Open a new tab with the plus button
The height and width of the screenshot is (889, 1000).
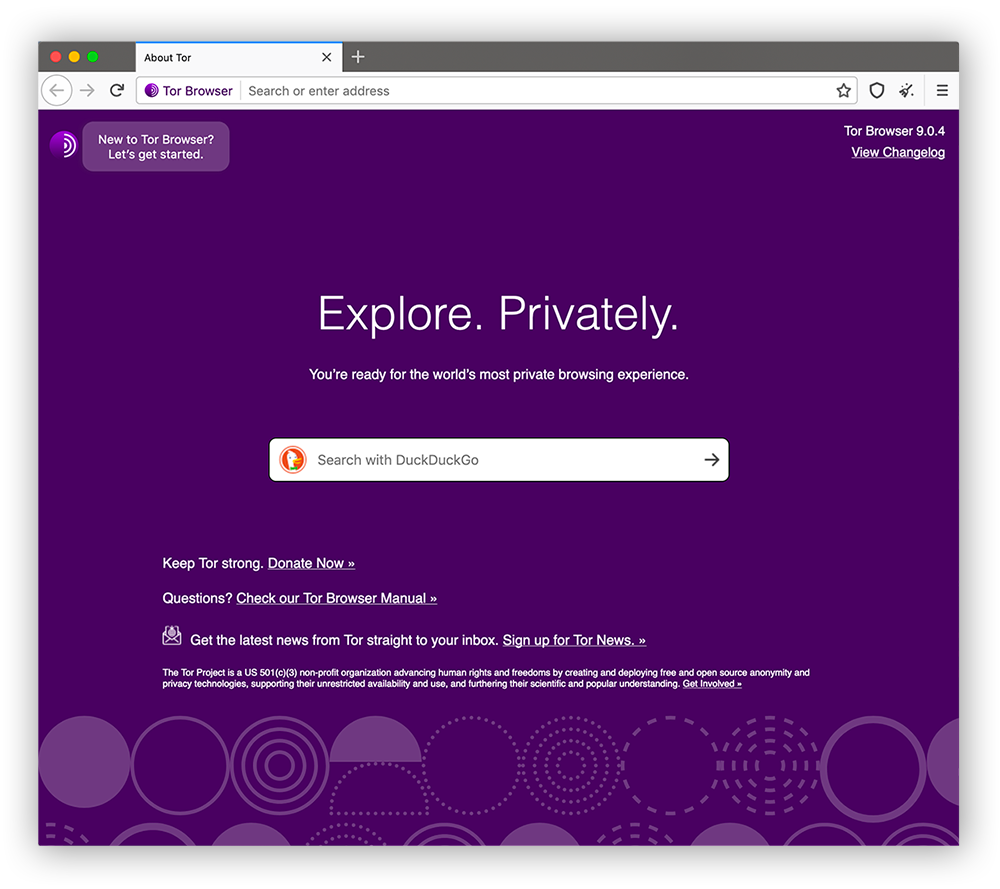pyautogui.click(x=358, y=57)
